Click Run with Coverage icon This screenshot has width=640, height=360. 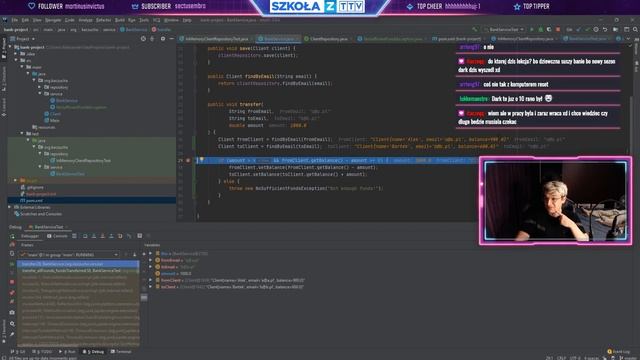coord(549,29)
